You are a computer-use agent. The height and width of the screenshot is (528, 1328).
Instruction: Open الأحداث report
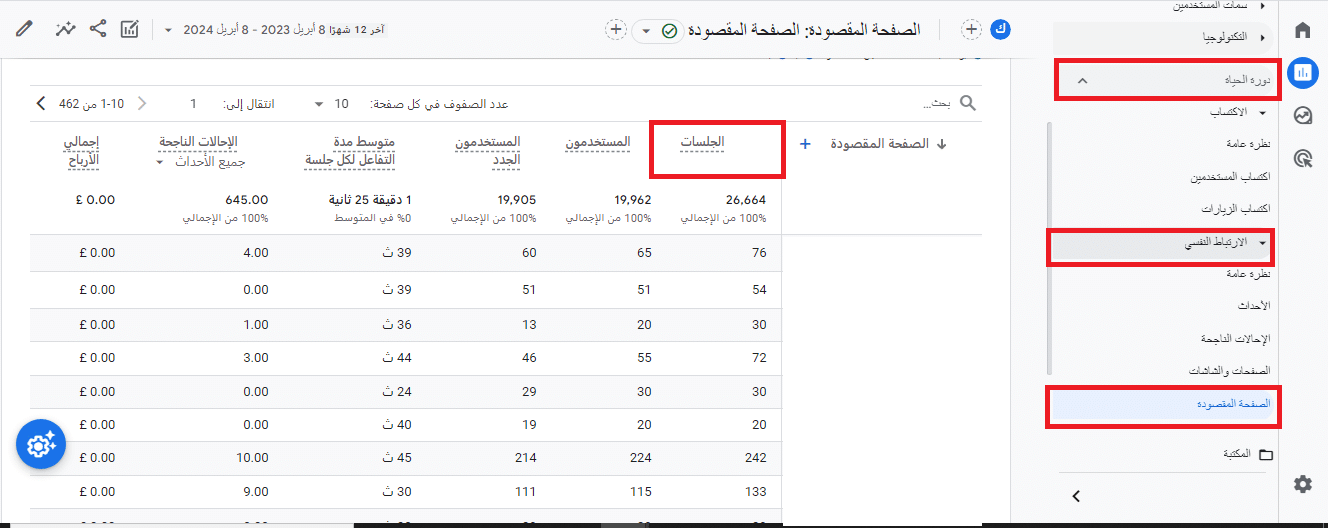[x=1255, y=305]
